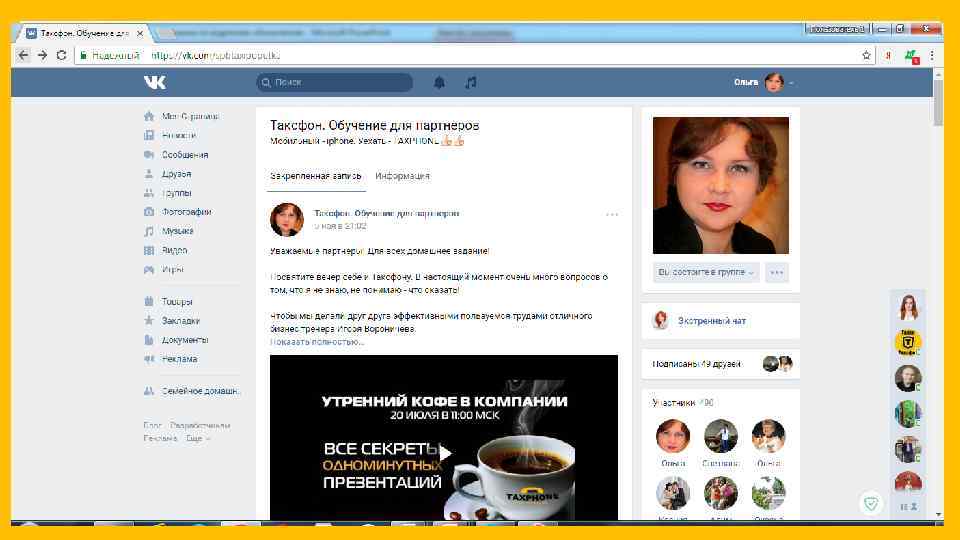Open Документы in sidebar
Screen dimensions: 960x540
pyautogui.click(x=176, y=339)
